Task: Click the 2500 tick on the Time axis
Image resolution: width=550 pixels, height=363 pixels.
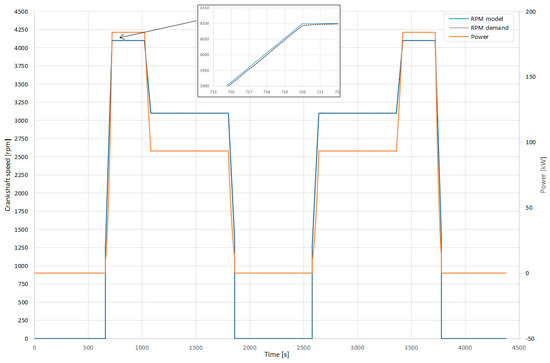Action: pos(303,348)
